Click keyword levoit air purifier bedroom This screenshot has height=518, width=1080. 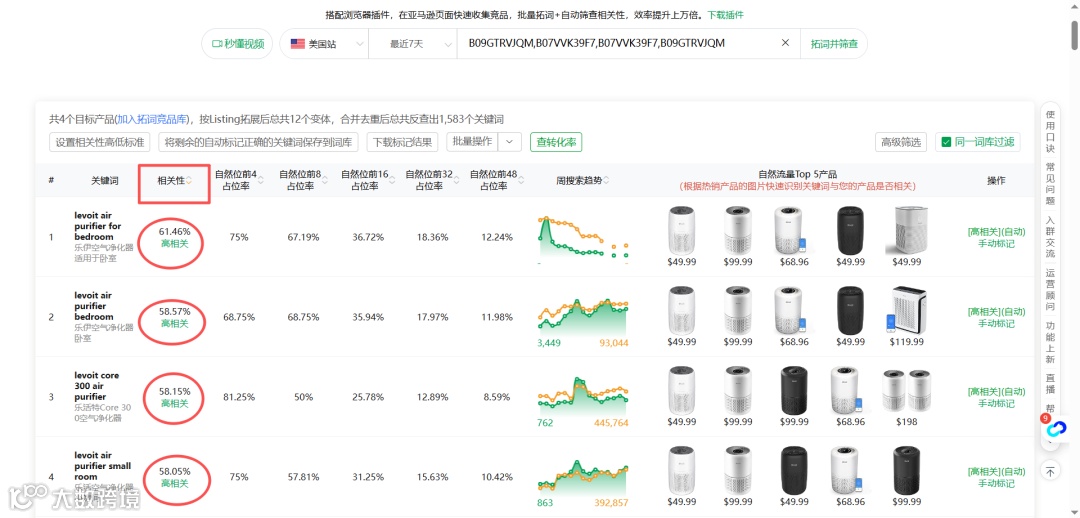pyautogui.click(x=94, y=306)
